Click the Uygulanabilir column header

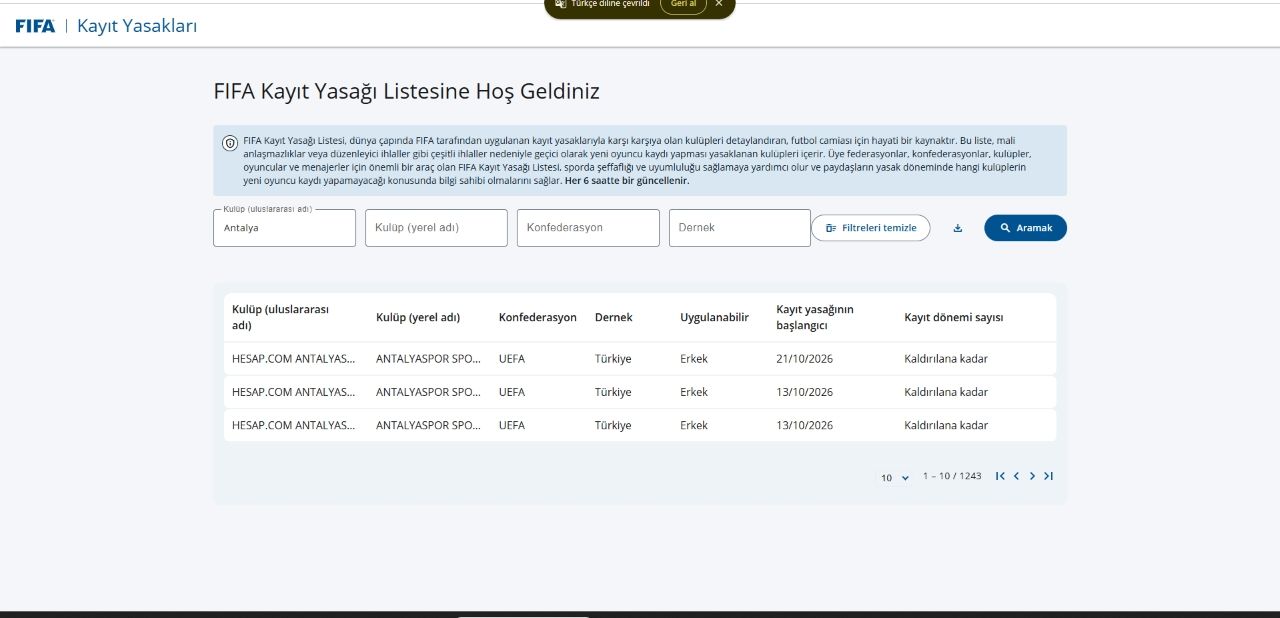tap(714, 317)
